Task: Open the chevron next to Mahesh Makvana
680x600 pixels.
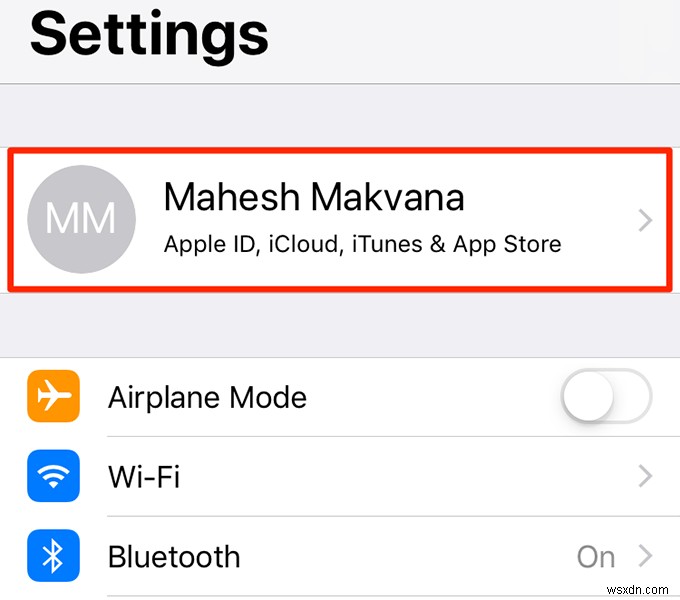Action: click(645, 220)
